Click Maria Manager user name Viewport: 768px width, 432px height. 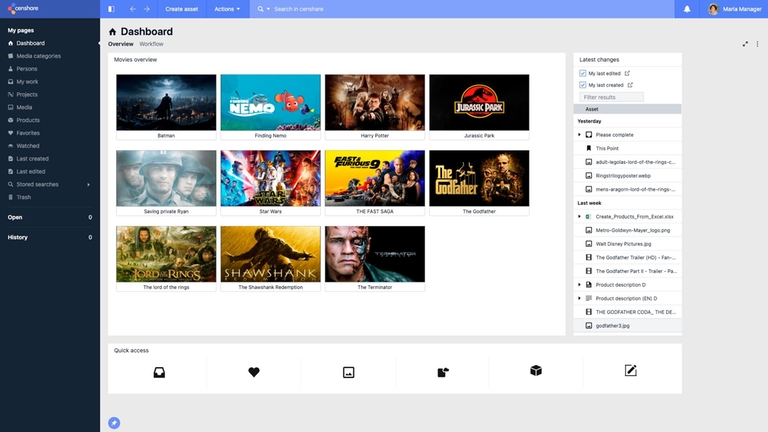[x=742, y=9]
